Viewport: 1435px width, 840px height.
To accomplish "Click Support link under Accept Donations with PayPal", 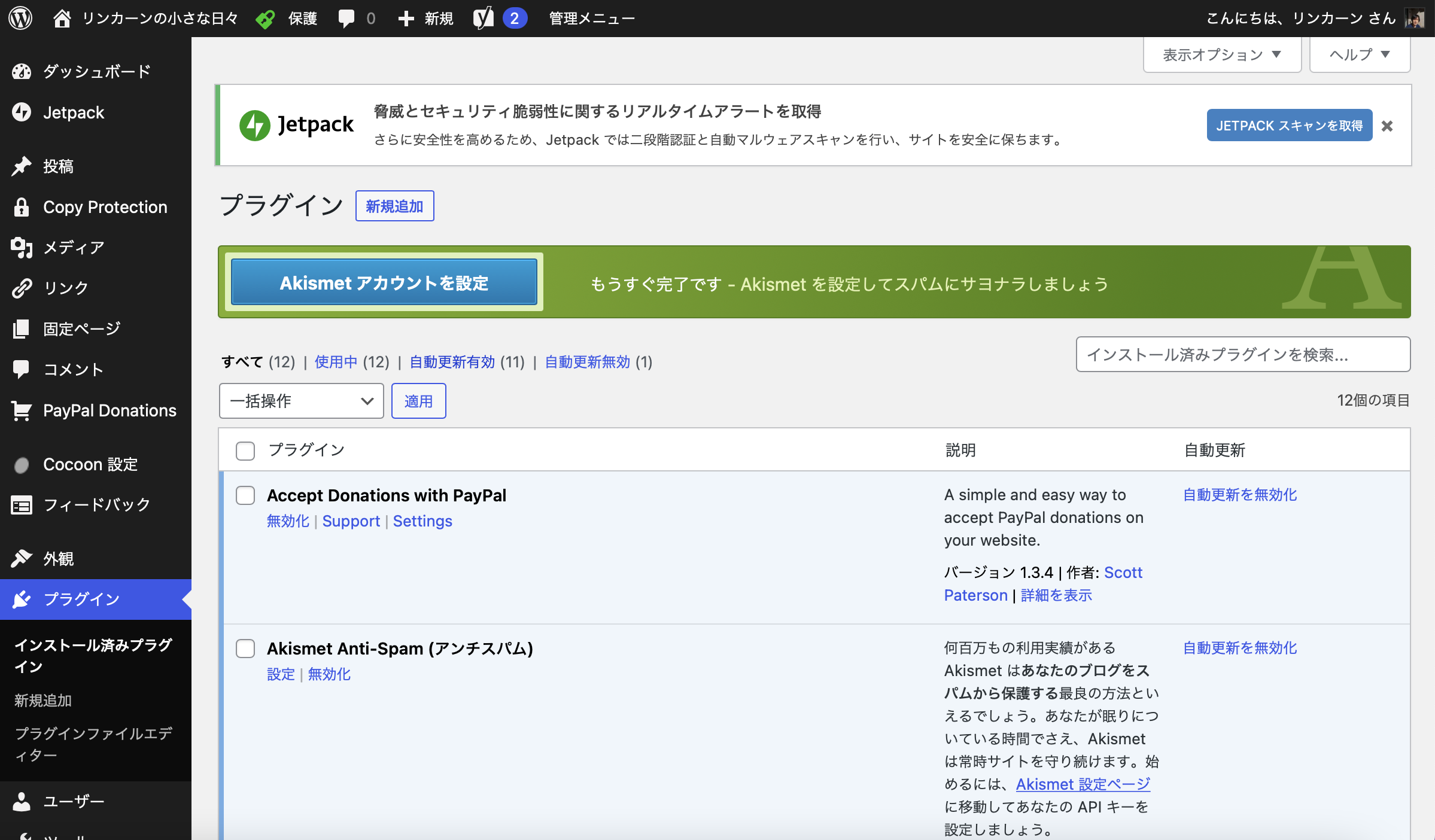I will click(351, 521).
